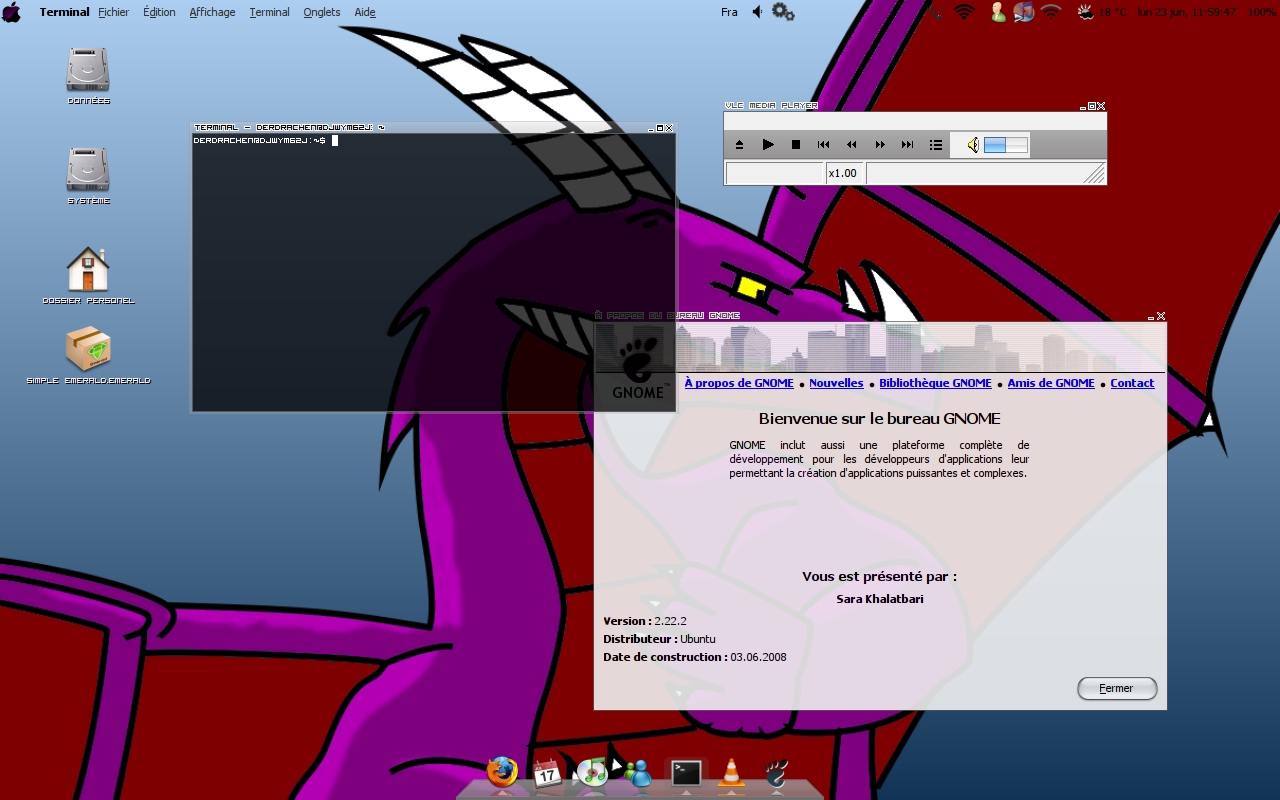Image resolution: width=1280 pixels, height=800 pixels.
Task: Start playback in VLC media player
Action: pos(768,145)
